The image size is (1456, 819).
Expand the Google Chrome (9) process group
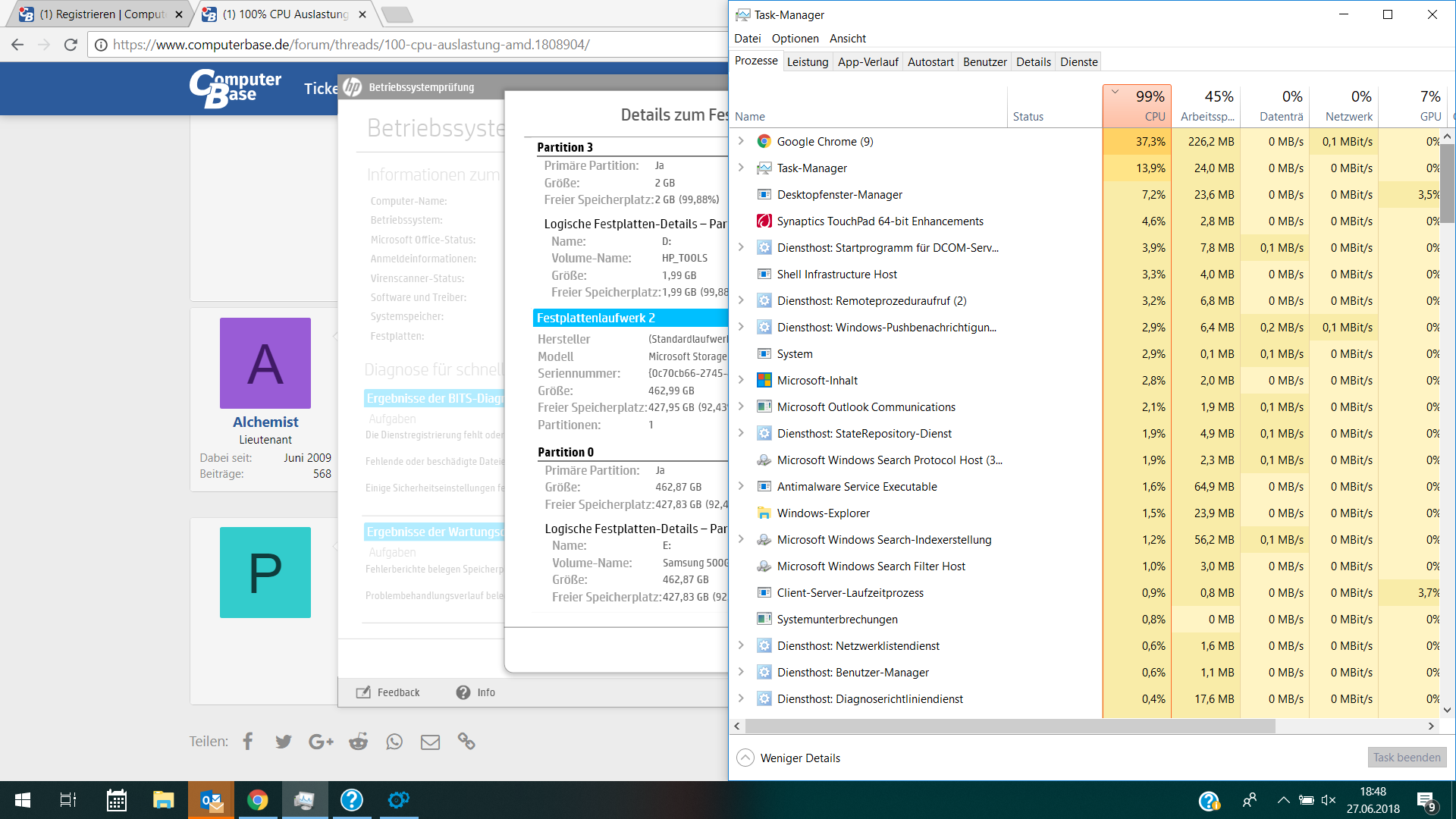[x=742, y=141]
